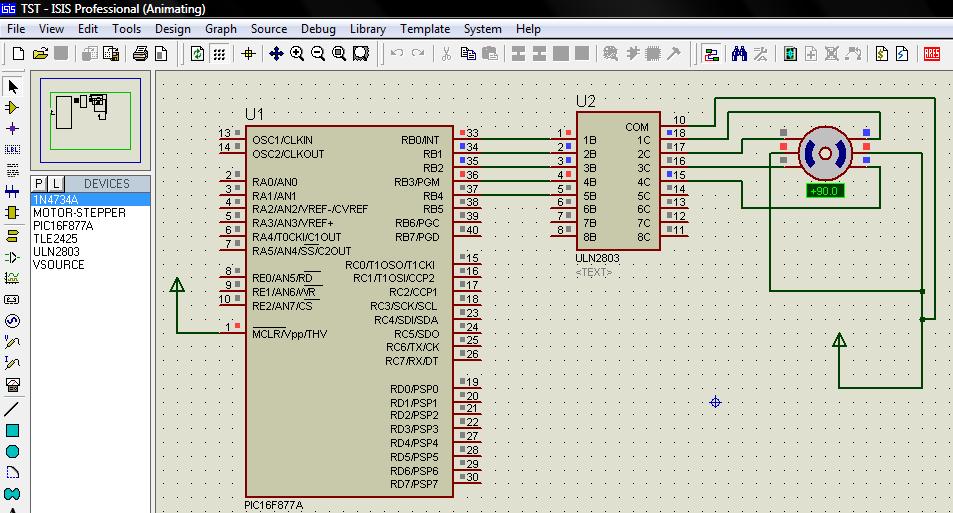
Task: Select the Selection Mode arrow tool
Action: [x=12, y=87]
